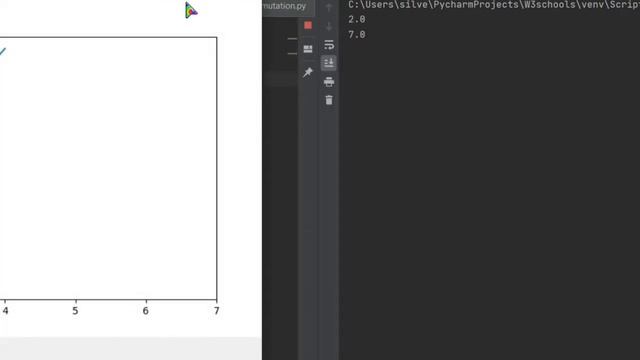Restore layout icon in run toolbar
This screenshot has height=360, width=640.
pos(308,49)
